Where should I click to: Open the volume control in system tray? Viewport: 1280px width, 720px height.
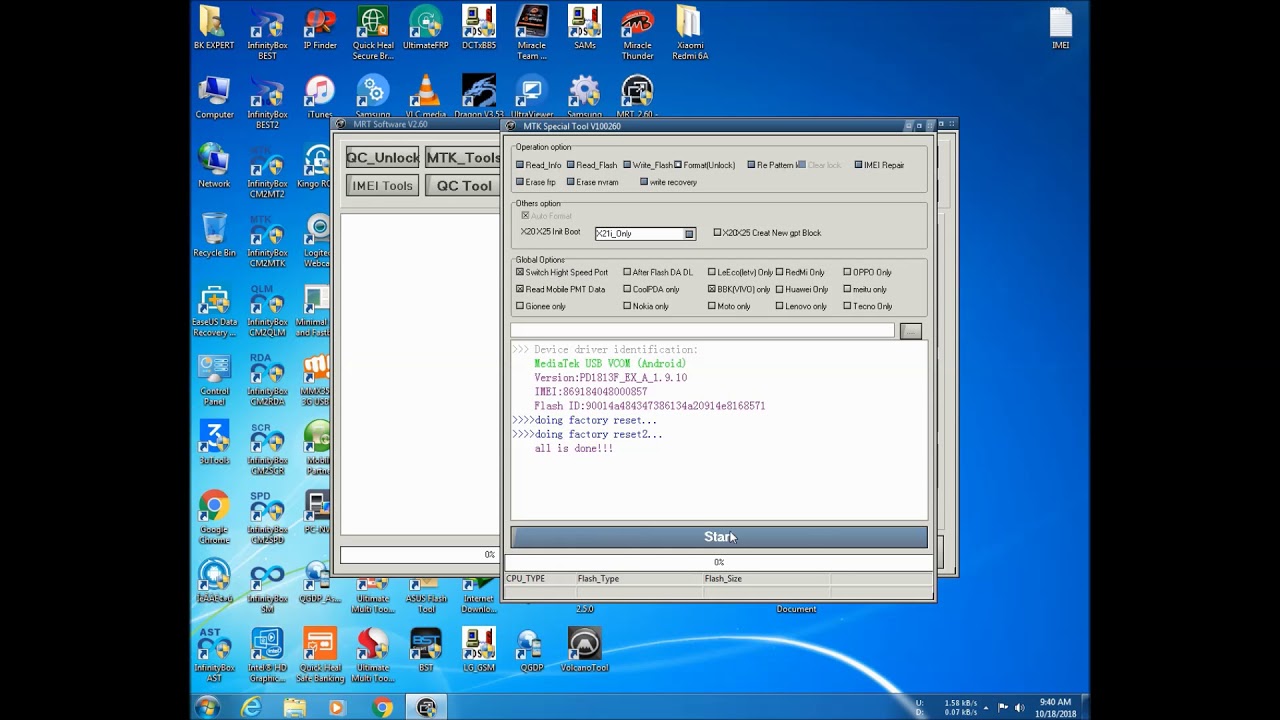coord(1020,708)
